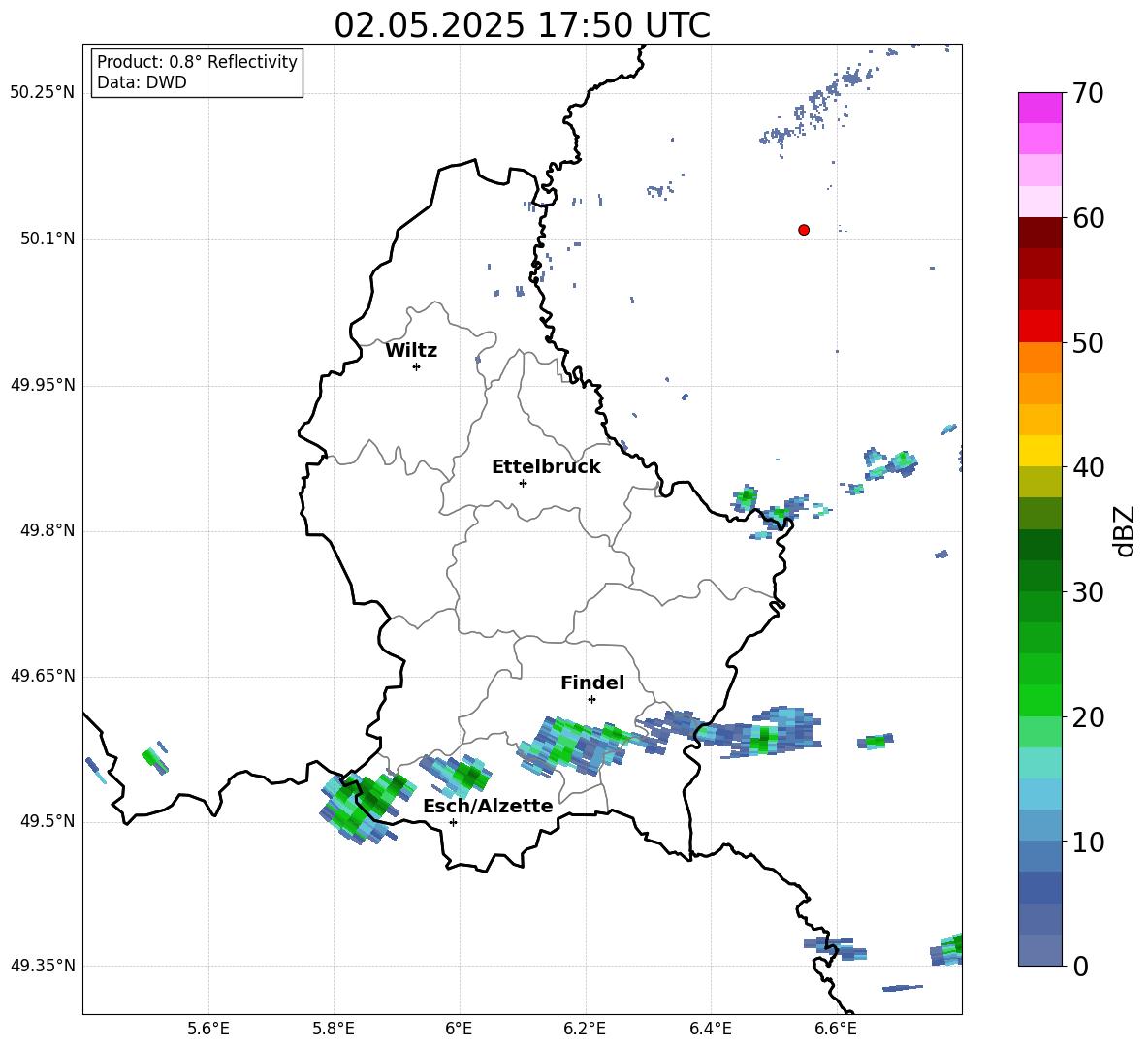Click the cross marker below Findel

(591, 700)
